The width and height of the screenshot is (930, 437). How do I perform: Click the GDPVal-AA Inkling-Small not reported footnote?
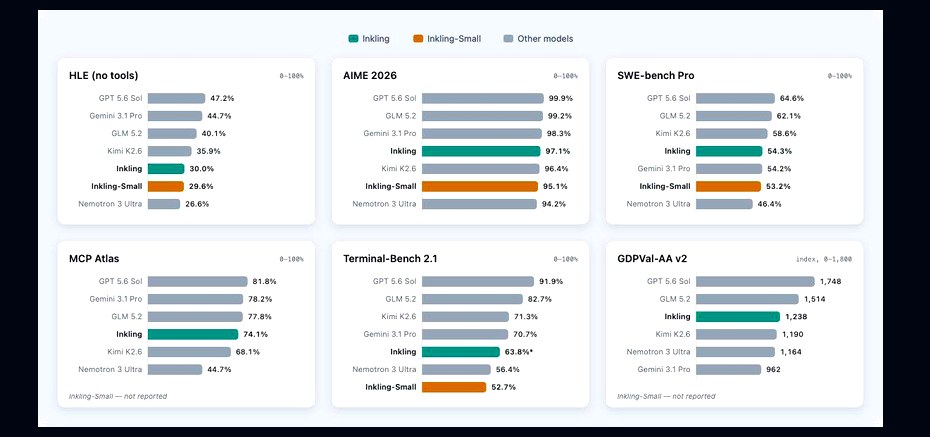(x=666, y=396)
